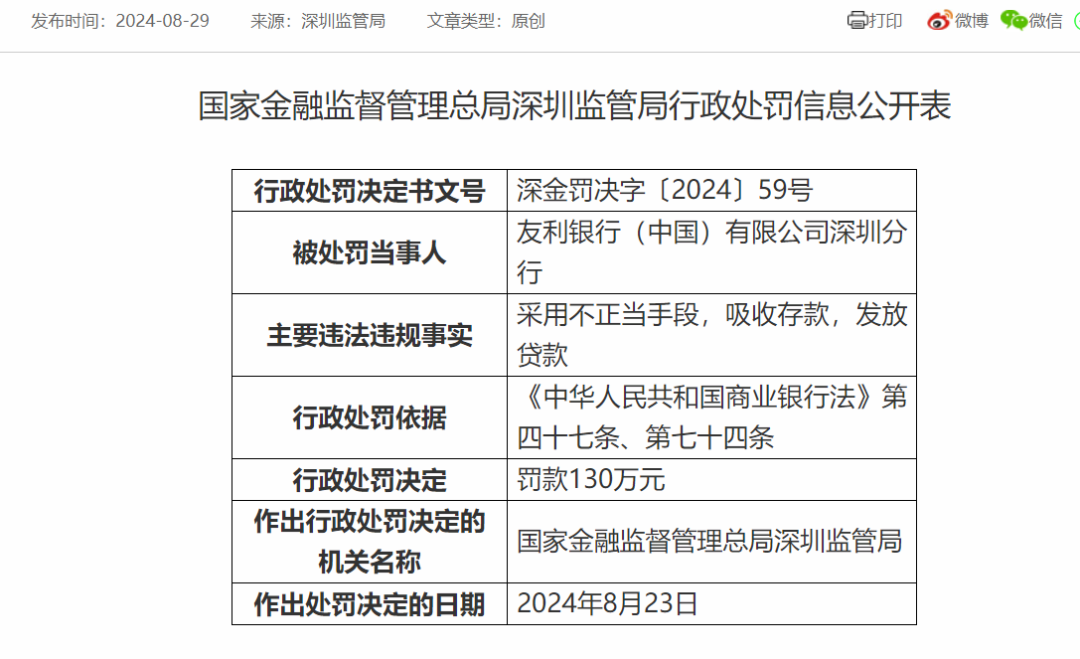Image resolution: width=1080 pixels, height=659 pixels.
Task: Click the penalized party 友利银行（中国）有限公司深圳分行
Action: coord(712,253)
